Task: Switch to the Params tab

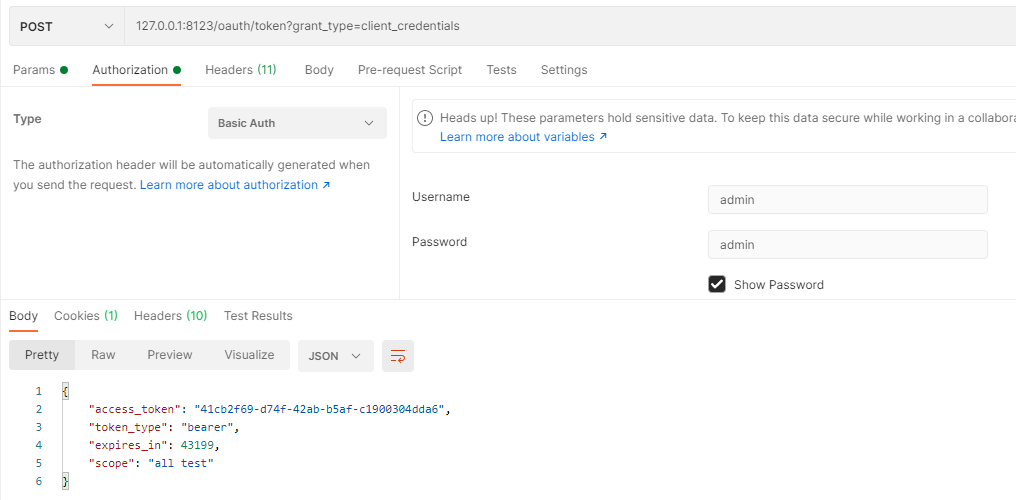Action: 40,70
